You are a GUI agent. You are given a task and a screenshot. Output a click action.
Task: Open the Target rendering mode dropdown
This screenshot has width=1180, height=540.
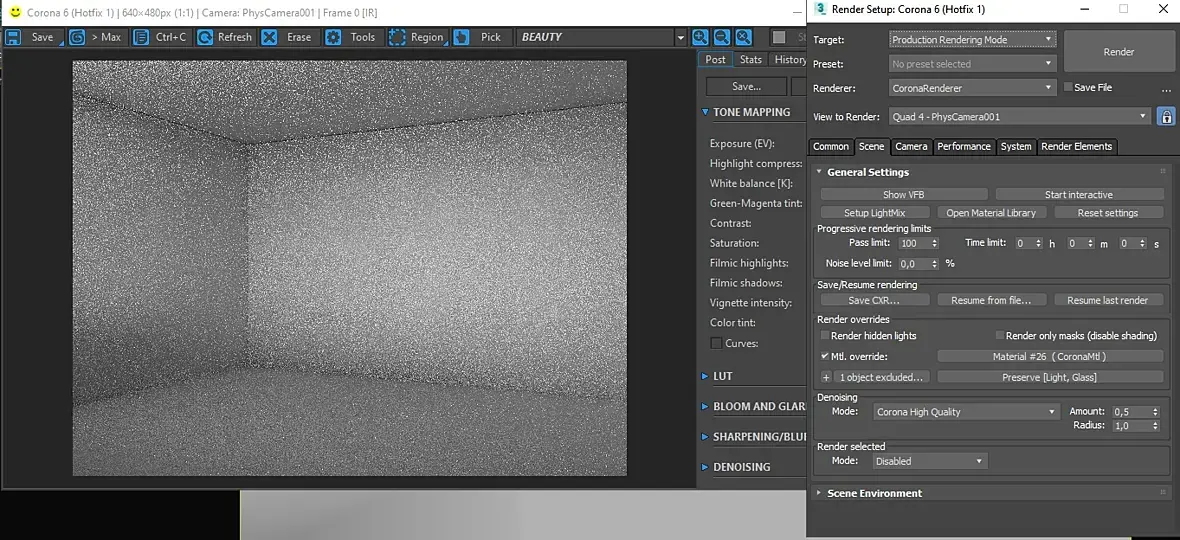(973, 40)
